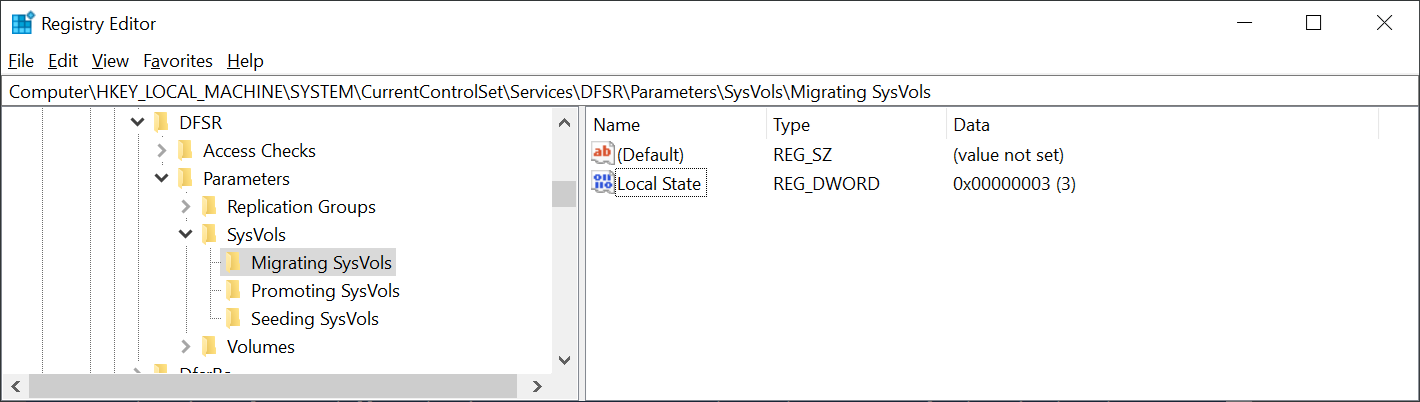Open the Edit menu
This screenshot has height=402, width=1420.
coord(63,61)
